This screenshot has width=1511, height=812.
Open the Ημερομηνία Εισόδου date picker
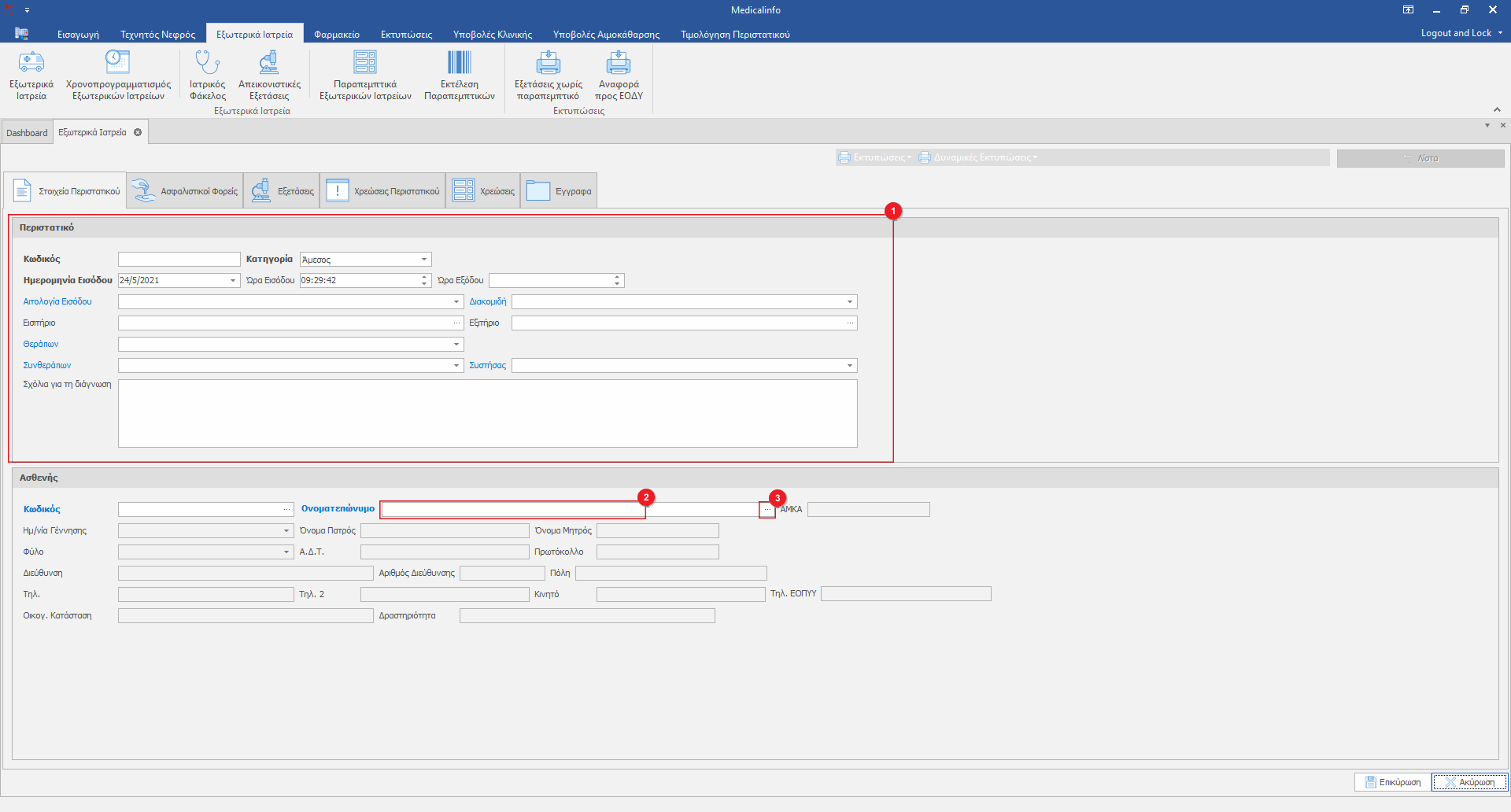click(x=233, y=281)
